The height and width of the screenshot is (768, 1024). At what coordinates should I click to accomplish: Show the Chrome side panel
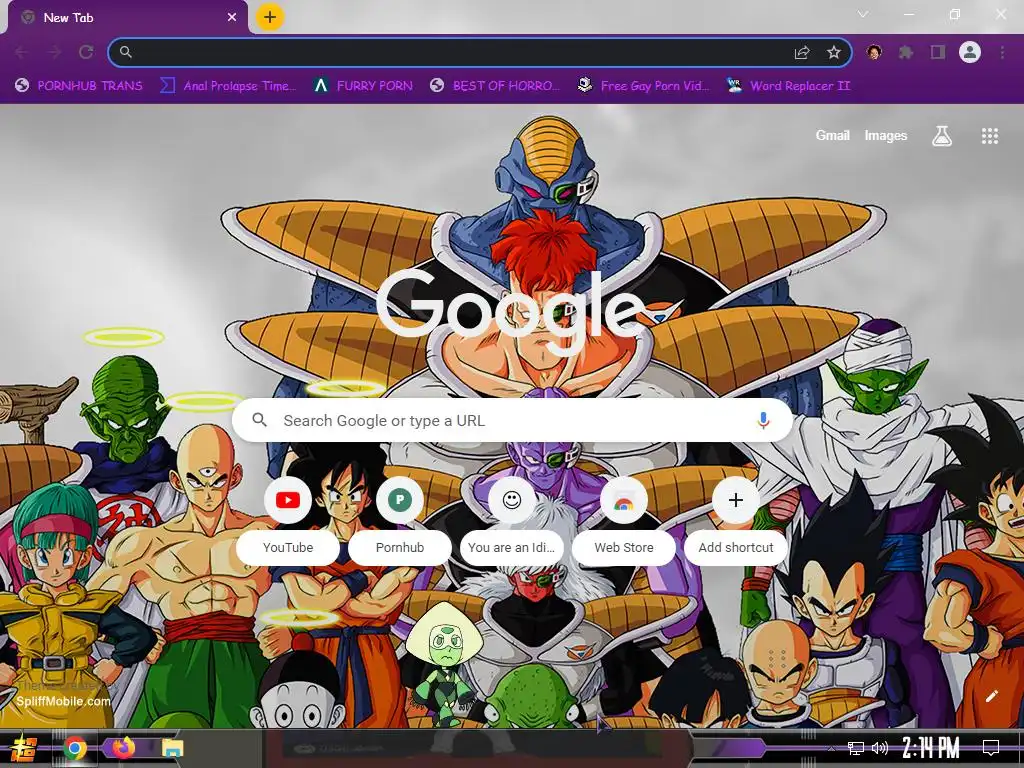click(938, 52)
